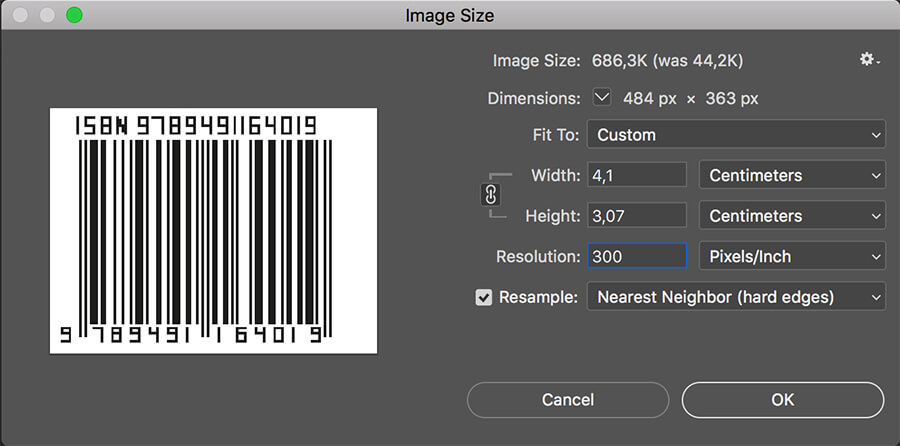Click the Image Size value text
This screenshot has width=900, height=446.
(x=668, y=60)
